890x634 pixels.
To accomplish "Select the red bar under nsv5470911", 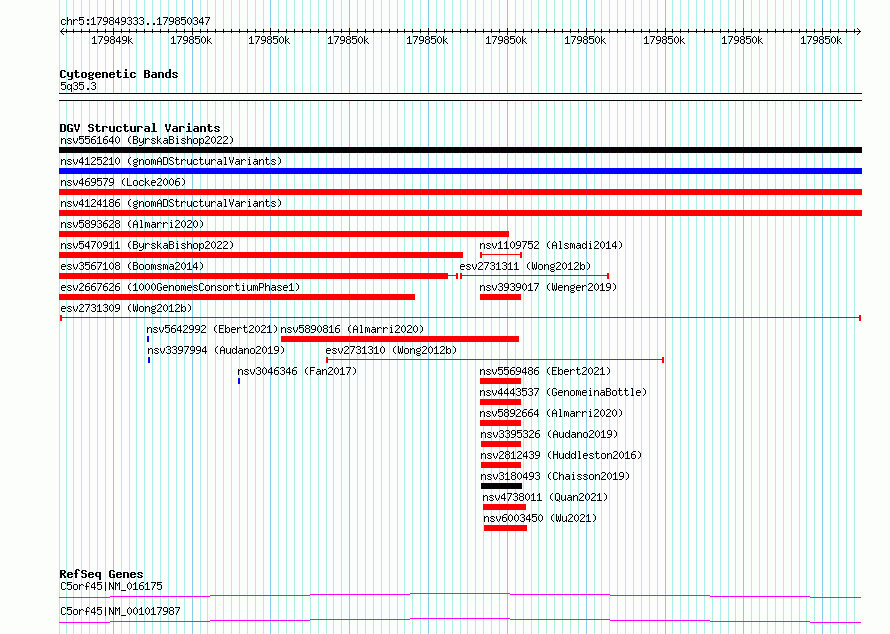I will 261,255.
